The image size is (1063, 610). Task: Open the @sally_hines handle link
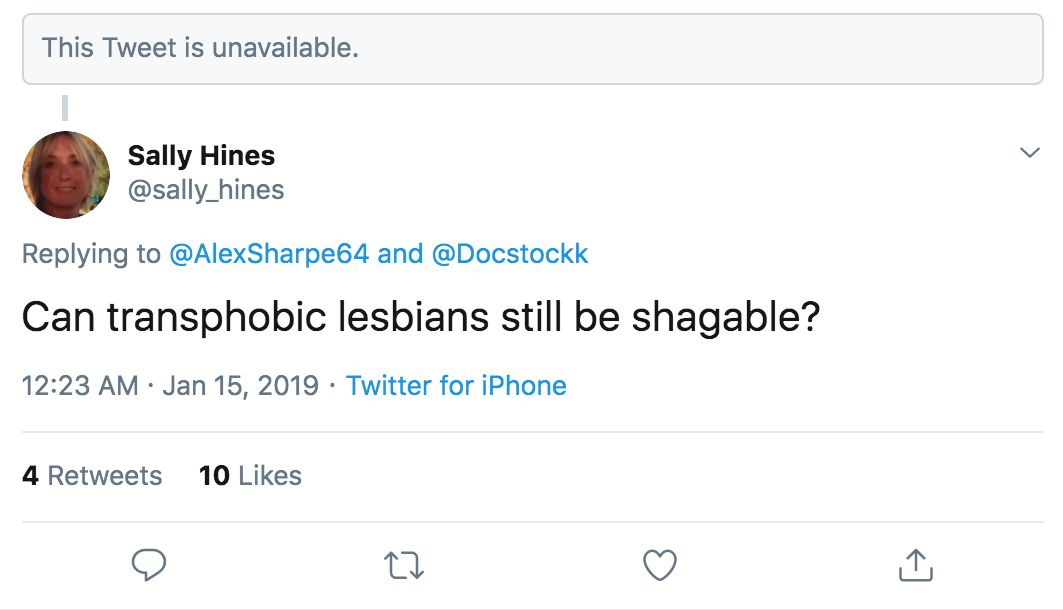206,190
